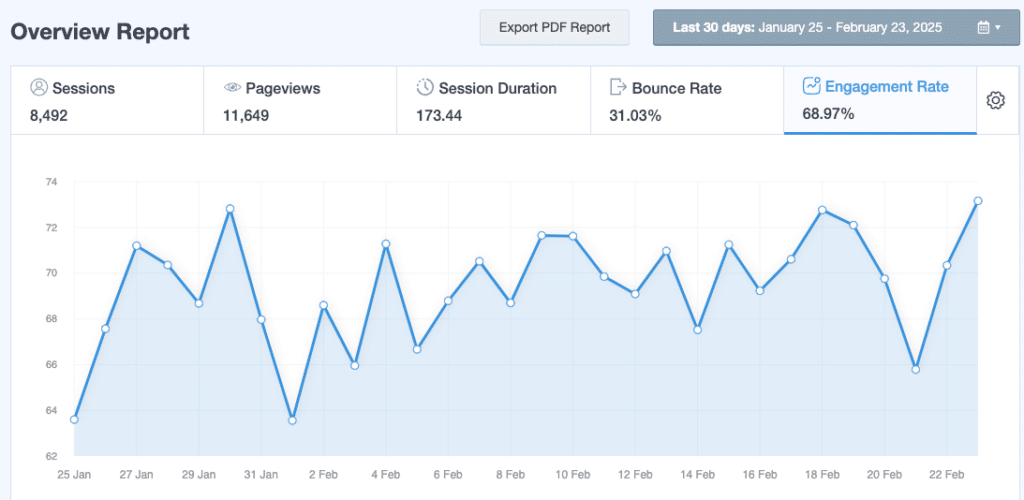Viewport: 1024px width, 500px height.
Task: Click the calendar icon in date picker
Action: 983,28
